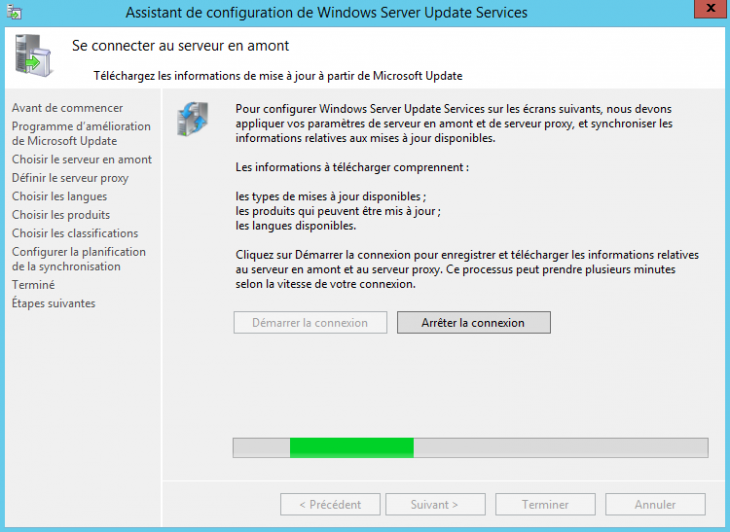Viewport: 730px width, 532px height.
Task: Select Définir le serveur proxy step
Action: (70, 178)
